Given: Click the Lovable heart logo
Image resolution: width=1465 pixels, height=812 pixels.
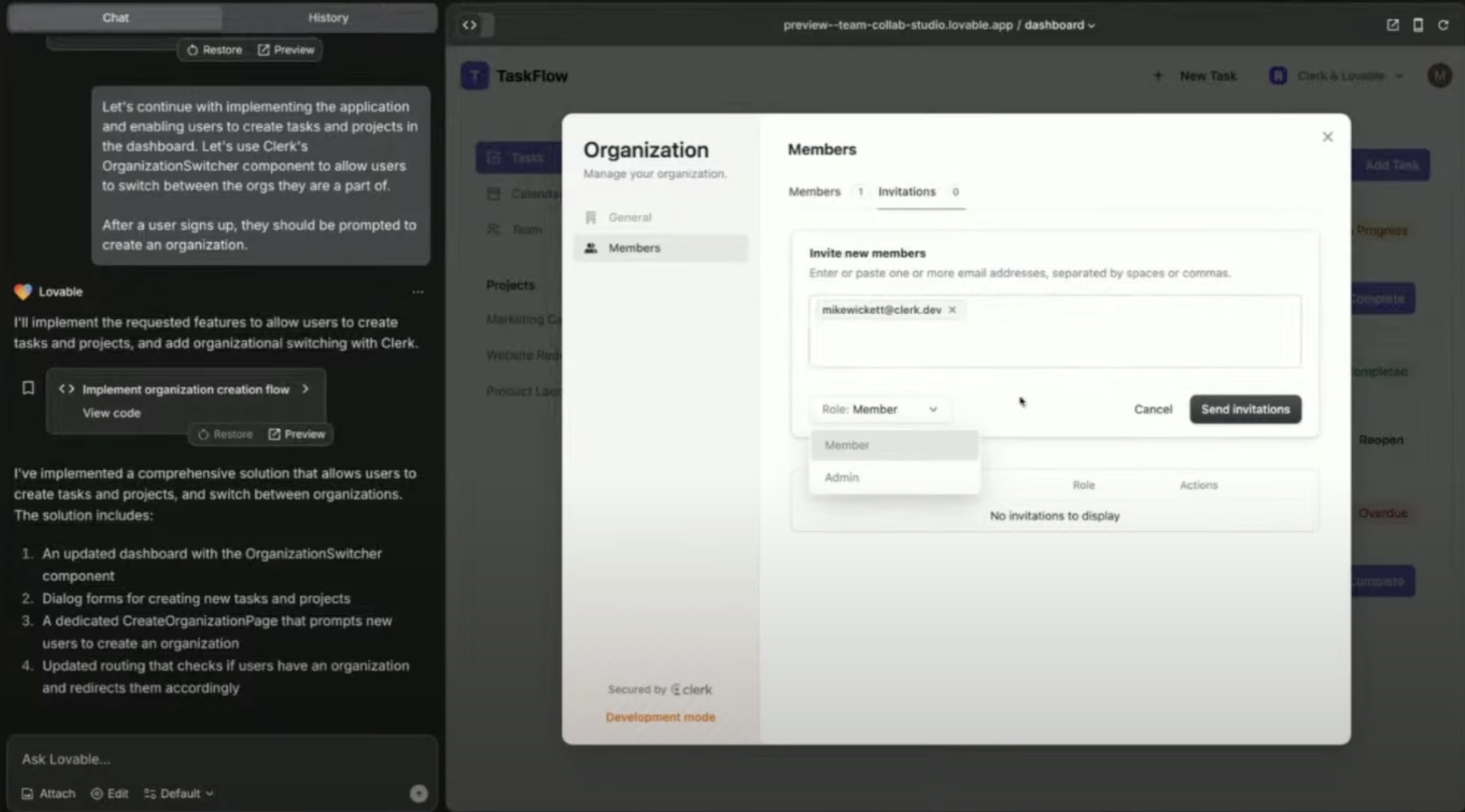Looking at the screenshot, I should click(x=22, y=292).
